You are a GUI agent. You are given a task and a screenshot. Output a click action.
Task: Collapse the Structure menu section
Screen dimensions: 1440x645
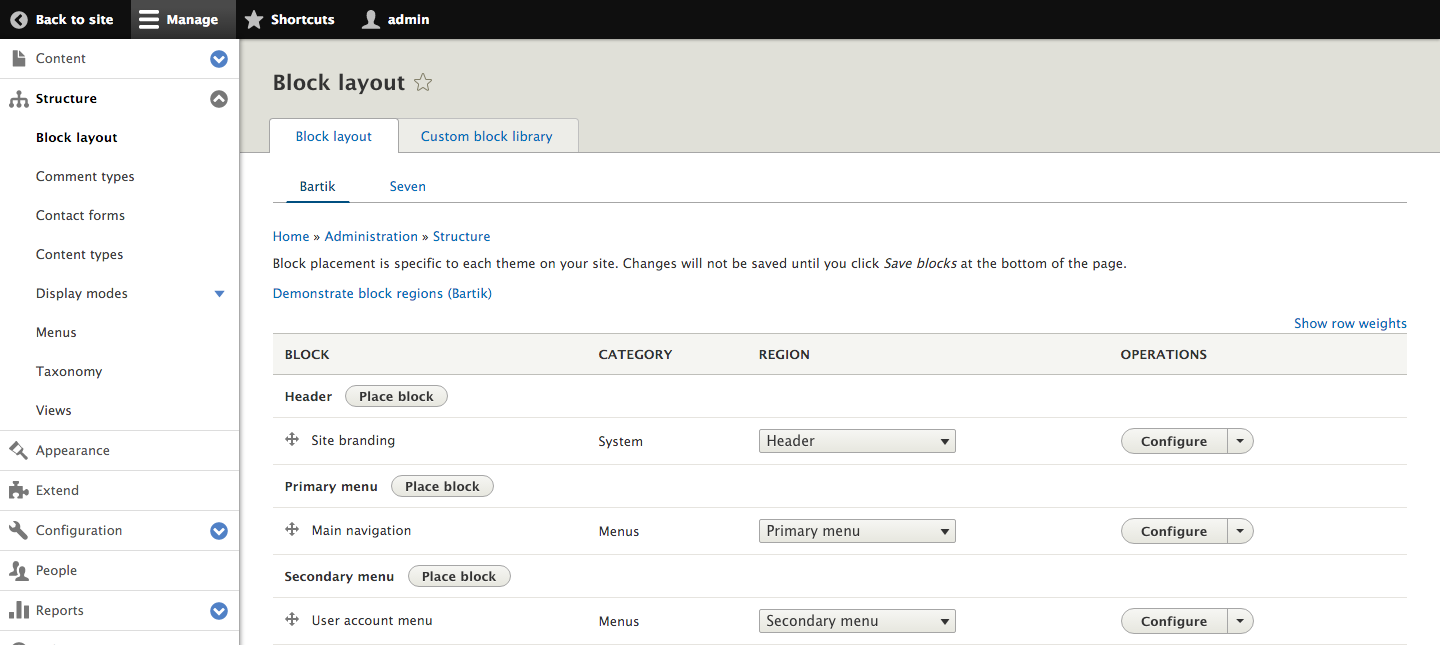click(219, 99)
